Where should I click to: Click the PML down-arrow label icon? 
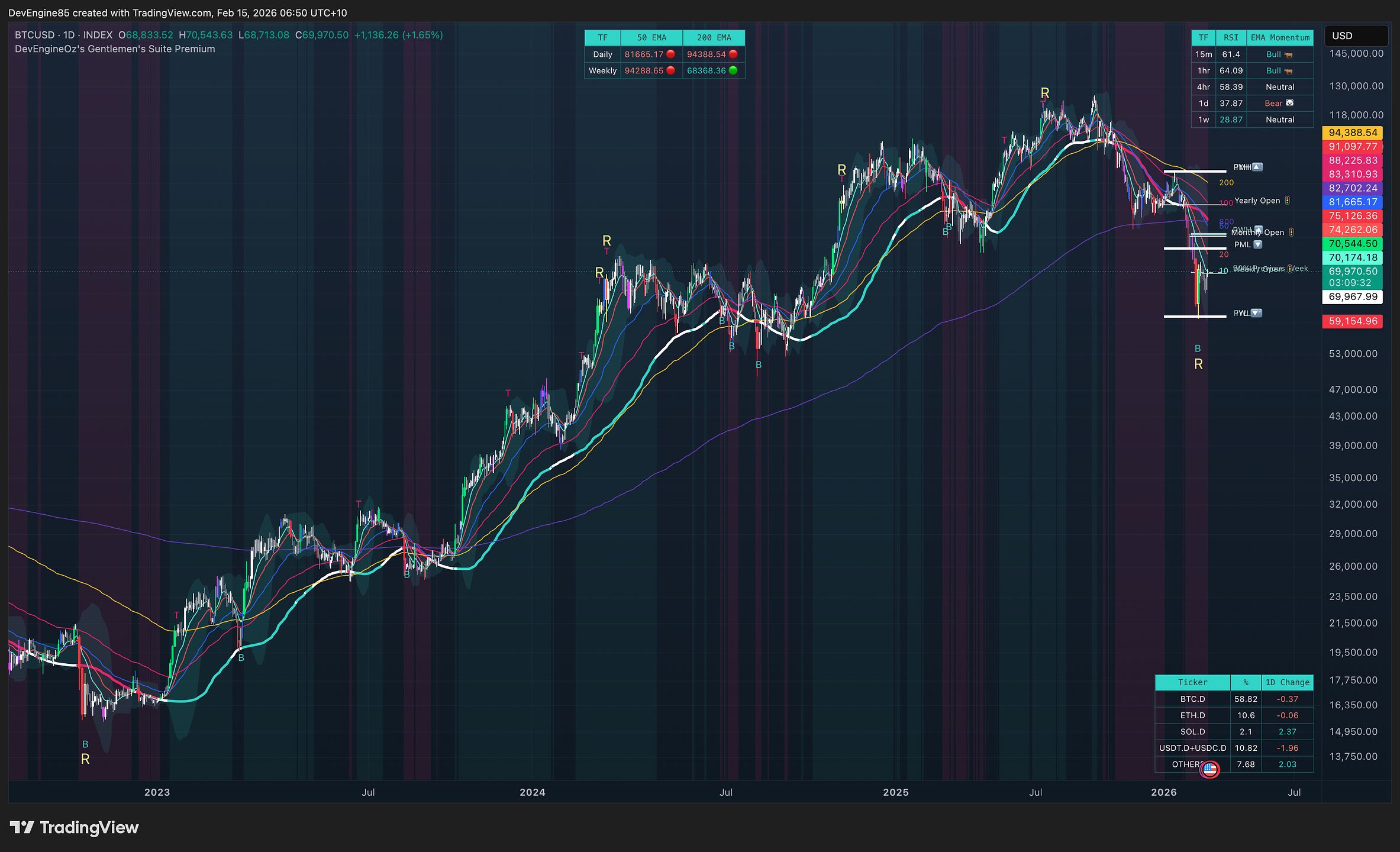1258,244
